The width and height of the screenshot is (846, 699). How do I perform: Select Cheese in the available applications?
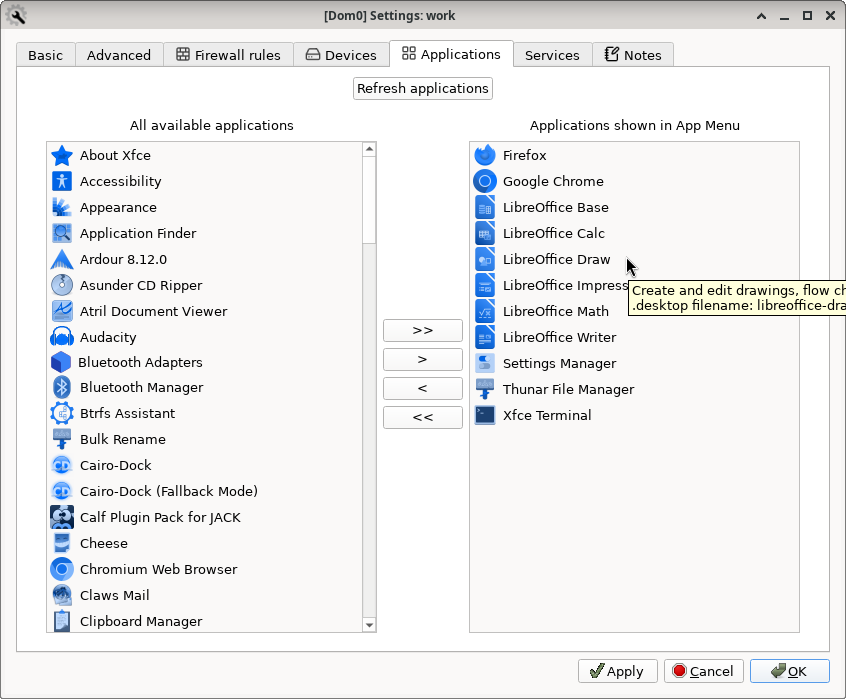102,543
